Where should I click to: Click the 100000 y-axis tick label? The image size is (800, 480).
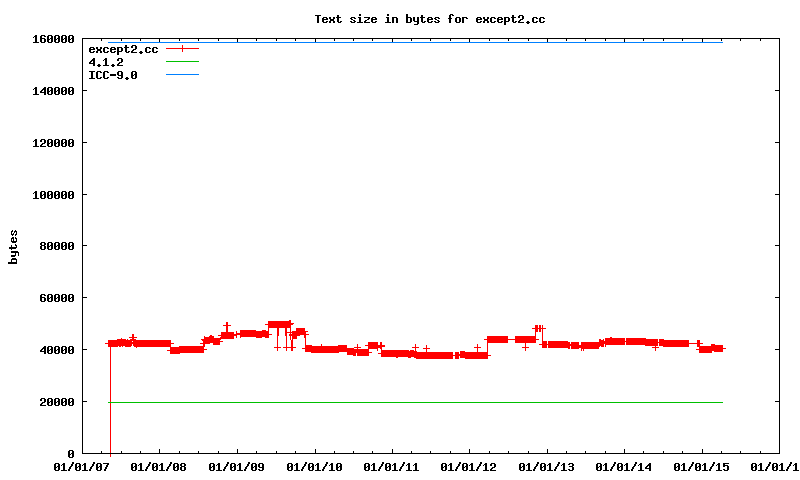click(x=51, y=194)
